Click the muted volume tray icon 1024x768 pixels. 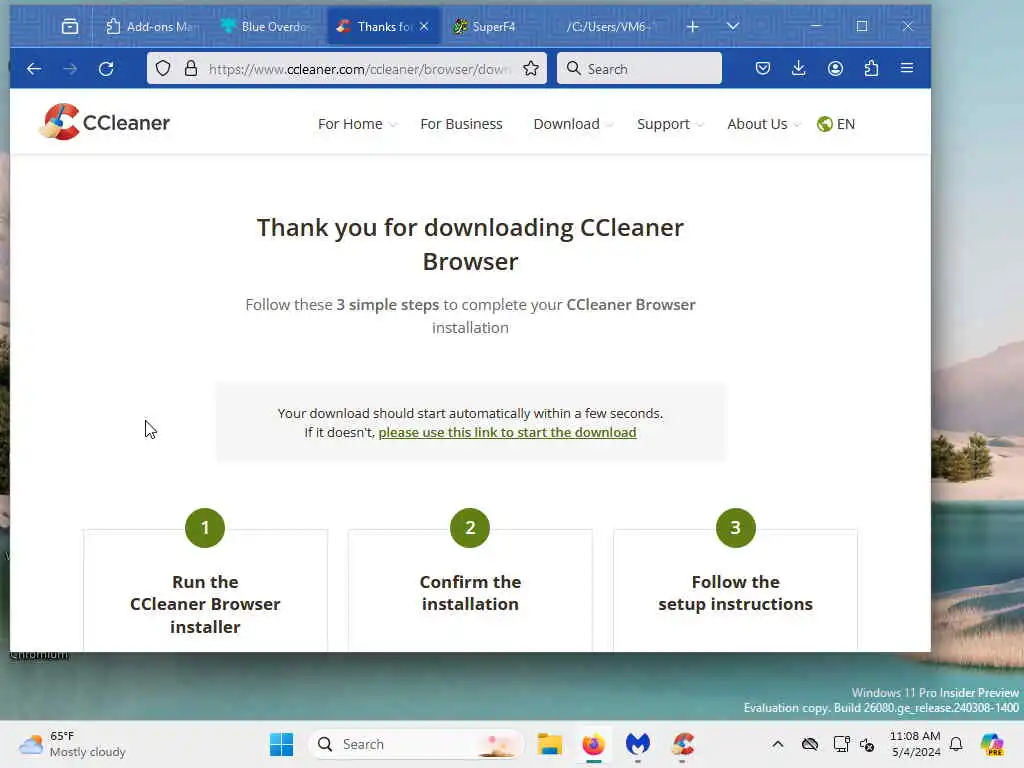tap(867, 744)
